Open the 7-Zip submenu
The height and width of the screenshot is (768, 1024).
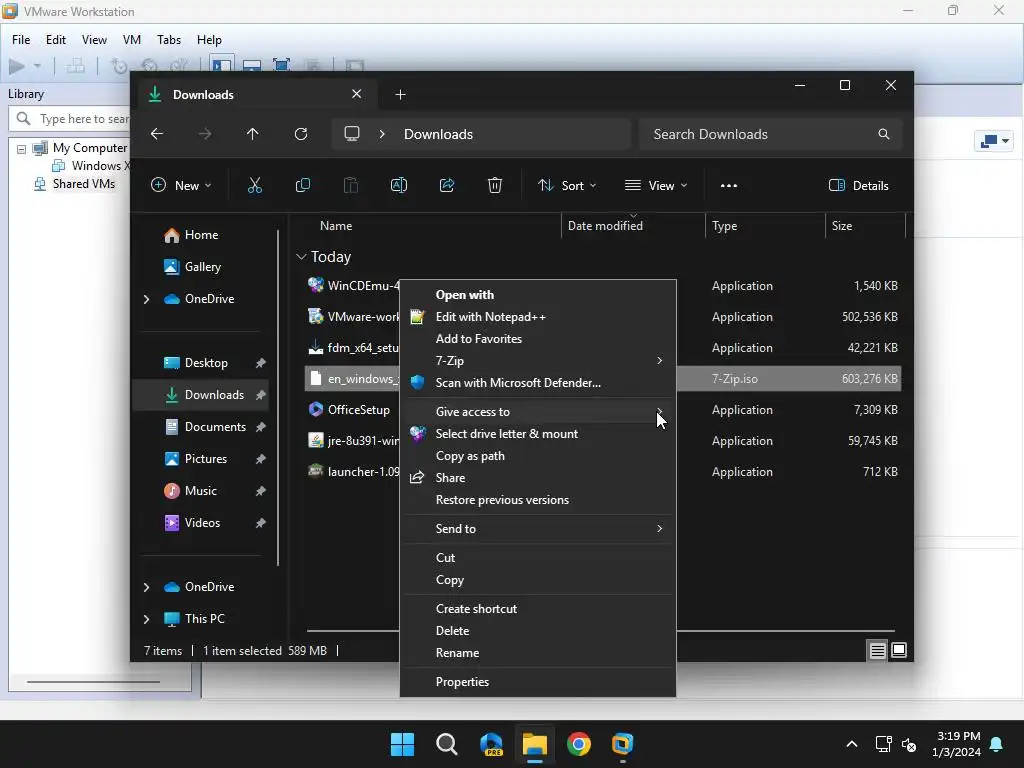pyautogui.click(x=537, y=360)
